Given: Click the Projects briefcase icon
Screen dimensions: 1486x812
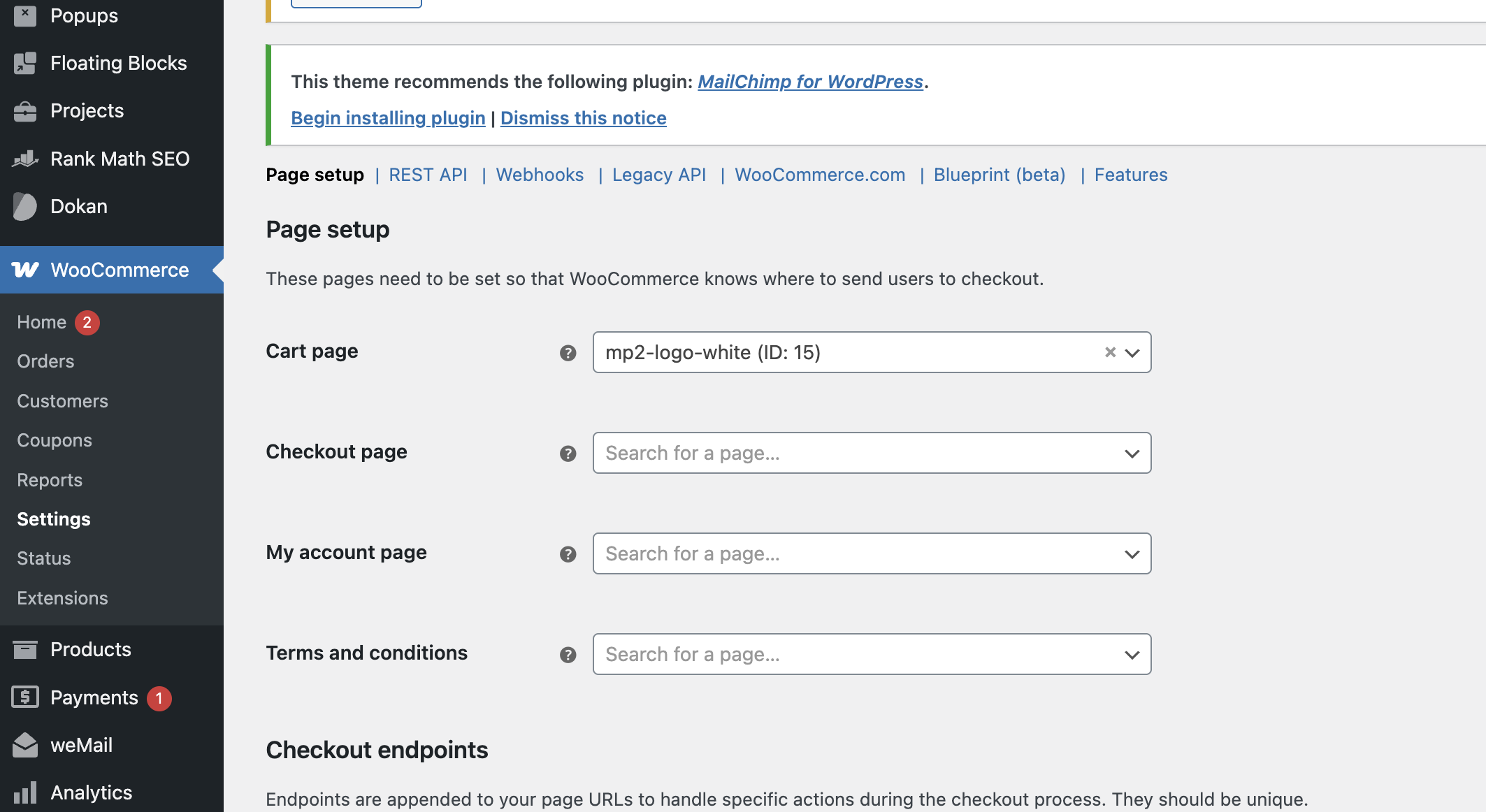Looking at the screenshot, I should pos(25,111).
